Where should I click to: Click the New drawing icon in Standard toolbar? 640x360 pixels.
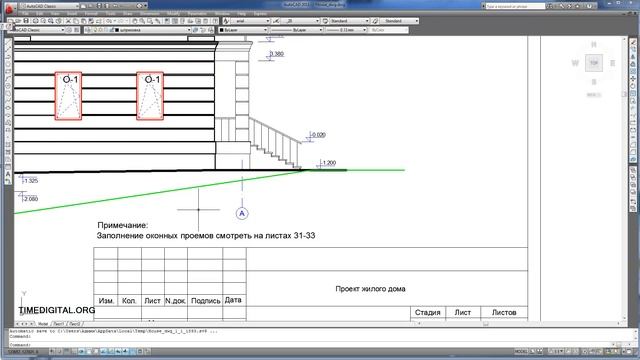11,21
